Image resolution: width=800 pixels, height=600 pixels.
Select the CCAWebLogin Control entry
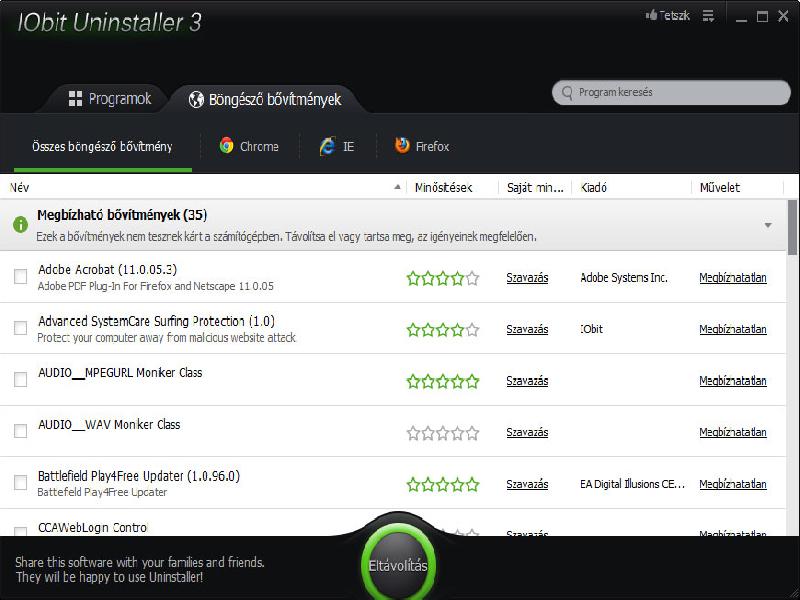pos(92,528)
